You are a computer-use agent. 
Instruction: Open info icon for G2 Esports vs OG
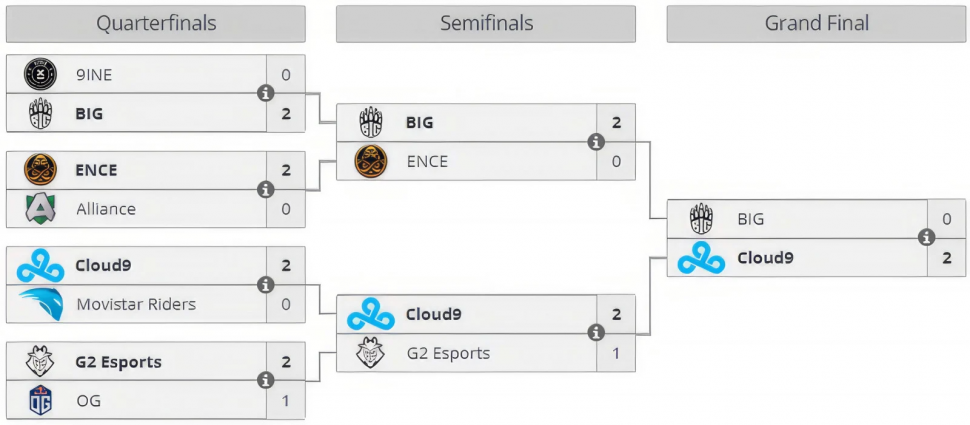266,380
